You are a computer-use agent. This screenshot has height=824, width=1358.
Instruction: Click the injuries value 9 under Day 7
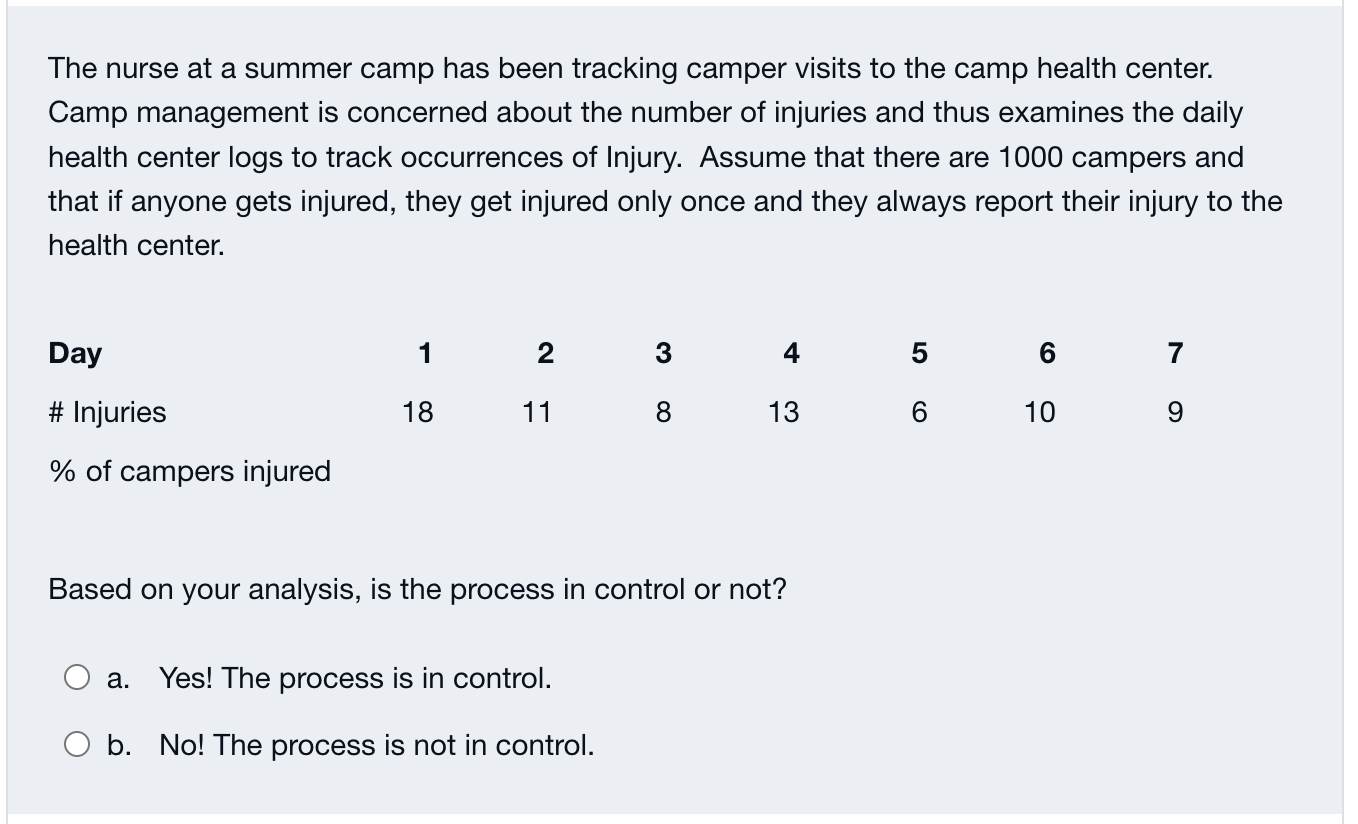coord(1174,411)
